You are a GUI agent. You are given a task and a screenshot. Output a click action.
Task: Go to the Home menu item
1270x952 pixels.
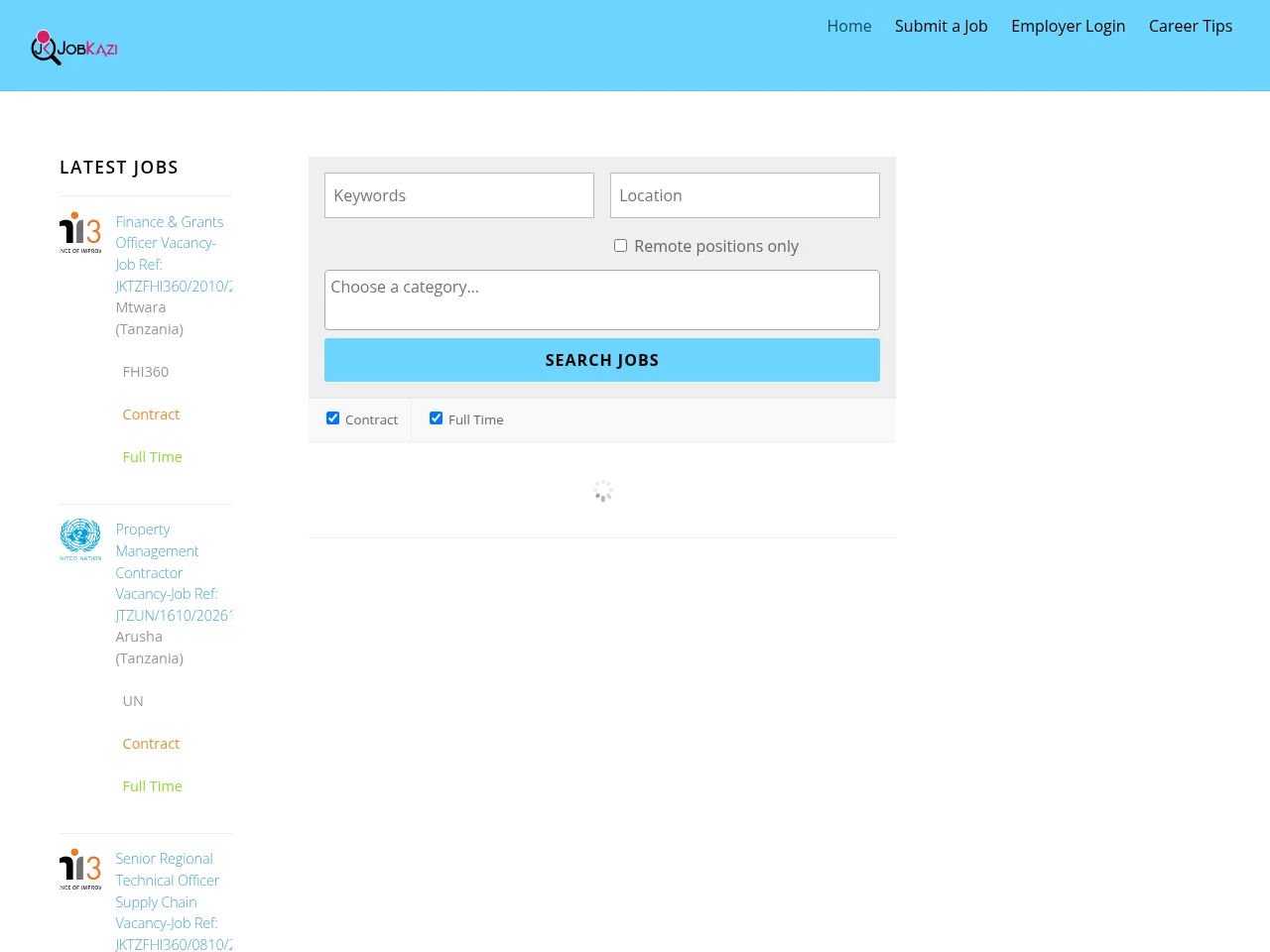click(849, 26)
